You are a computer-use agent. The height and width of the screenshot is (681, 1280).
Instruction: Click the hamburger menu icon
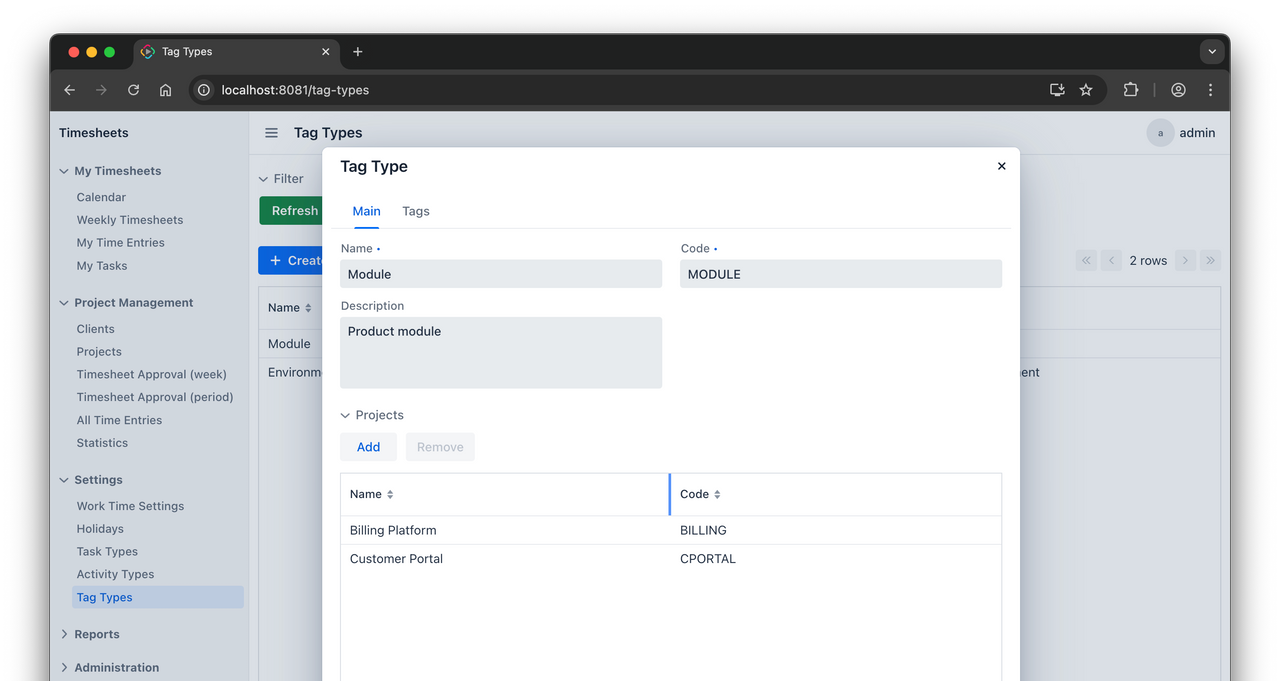[271, 133]
